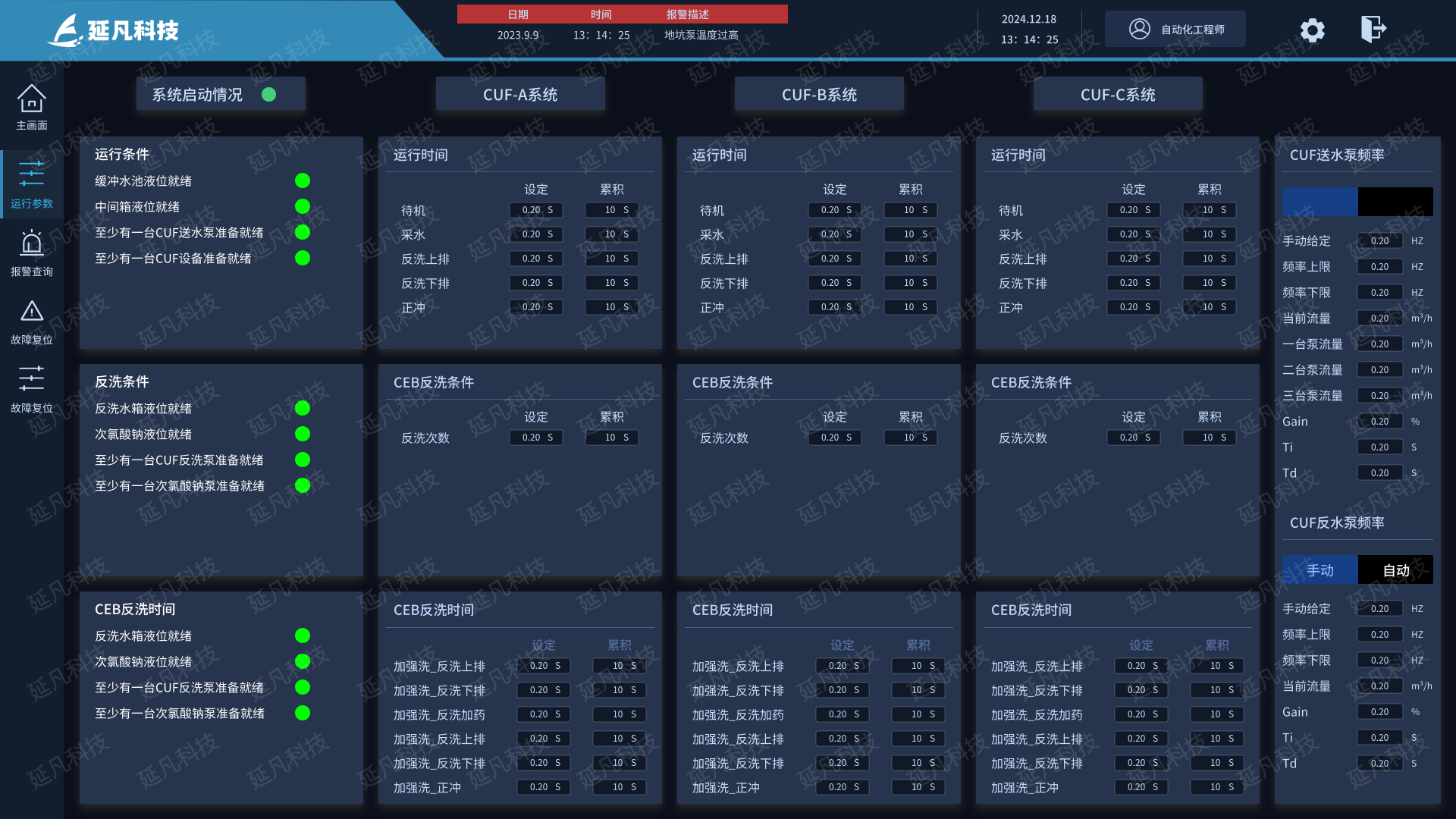Open the CUF-A系统 tab
This screenshot has width=1456, height=819.
tap(519, 93)
